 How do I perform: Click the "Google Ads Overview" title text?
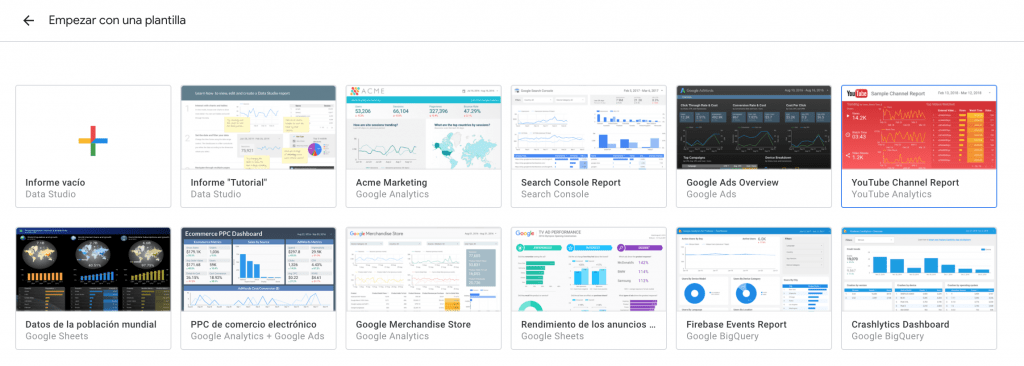tap(732, 182)
